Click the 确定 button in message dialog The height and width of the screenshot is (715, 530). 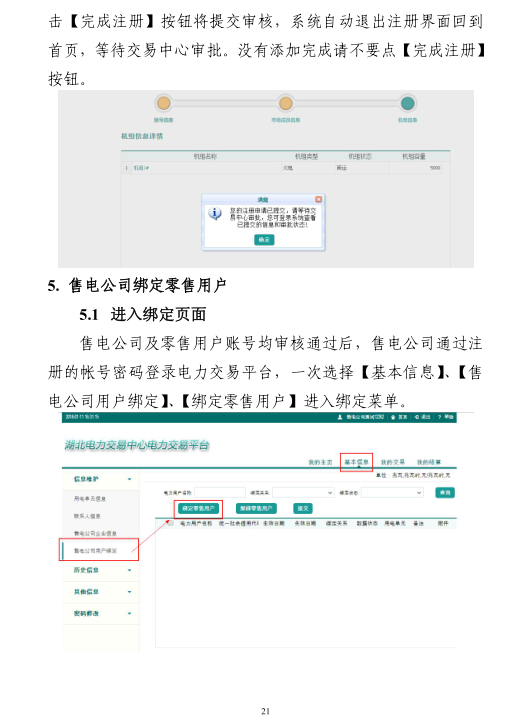[x=264, y=240]
